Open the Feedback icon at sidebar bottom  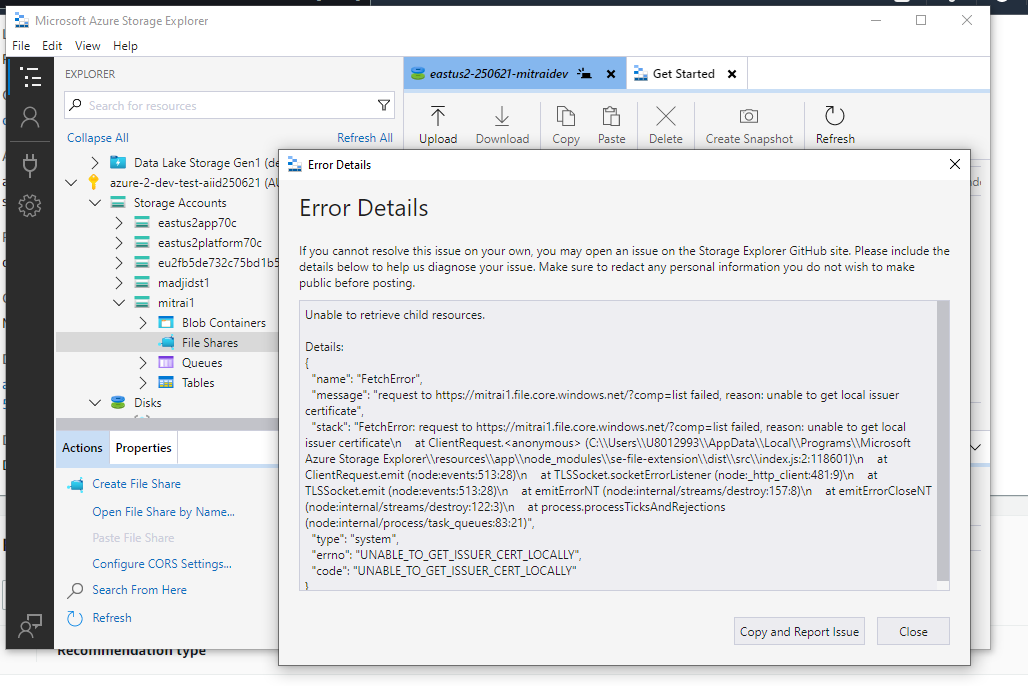pyautogui.click(x=30, y=626)
